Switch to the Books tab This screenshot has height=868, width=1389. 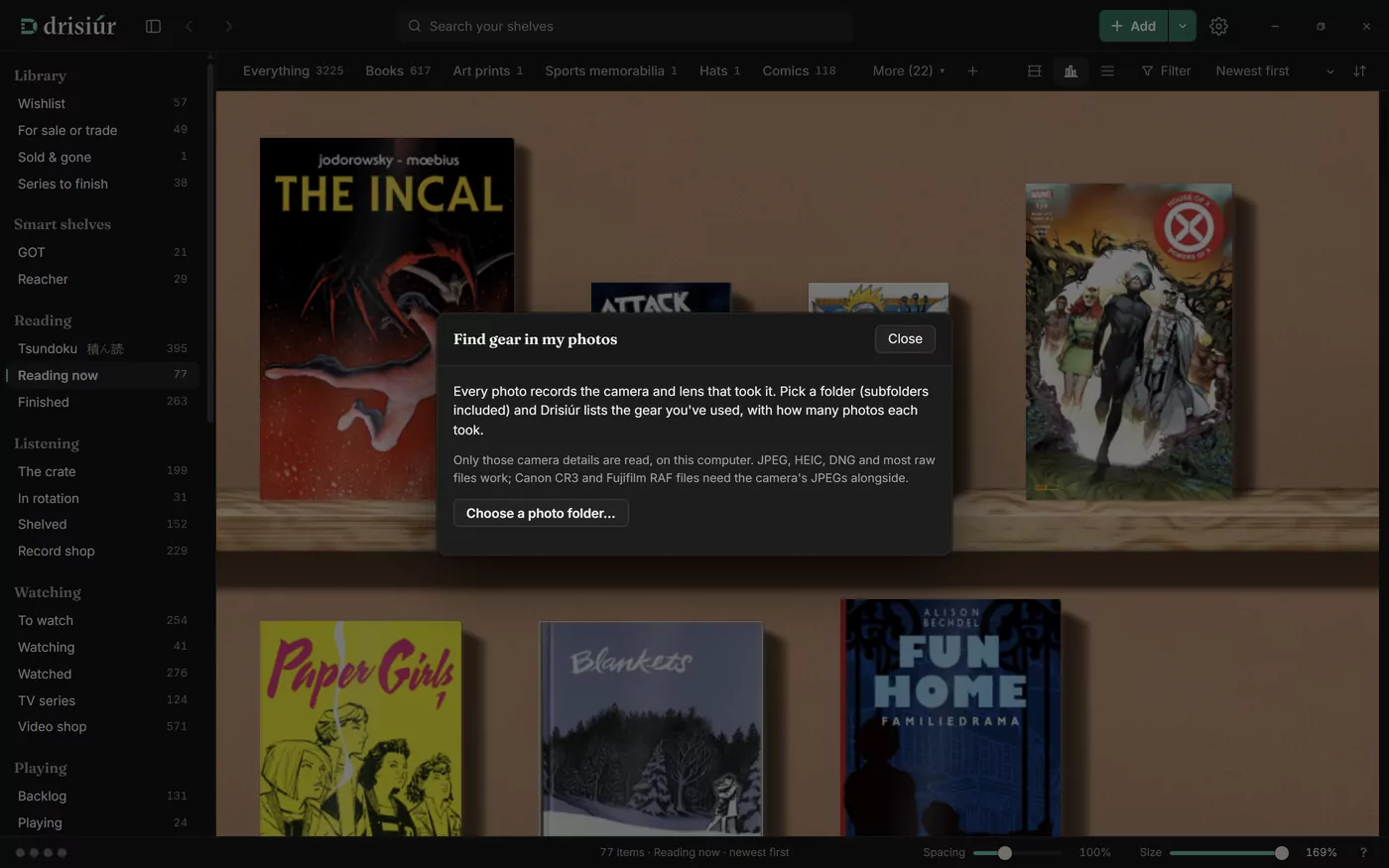[398, 71]
